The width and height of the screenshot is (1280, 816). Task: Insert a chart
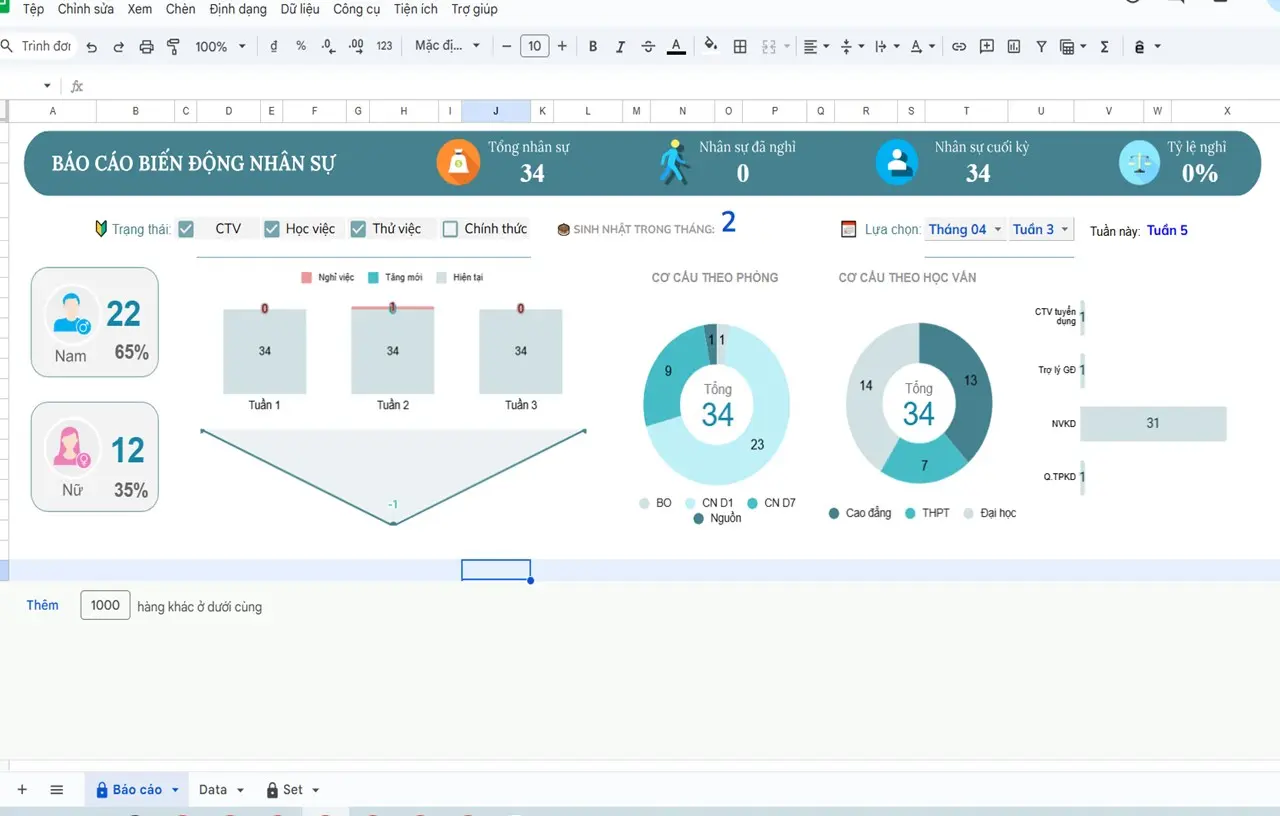(x=1014, y=46)
